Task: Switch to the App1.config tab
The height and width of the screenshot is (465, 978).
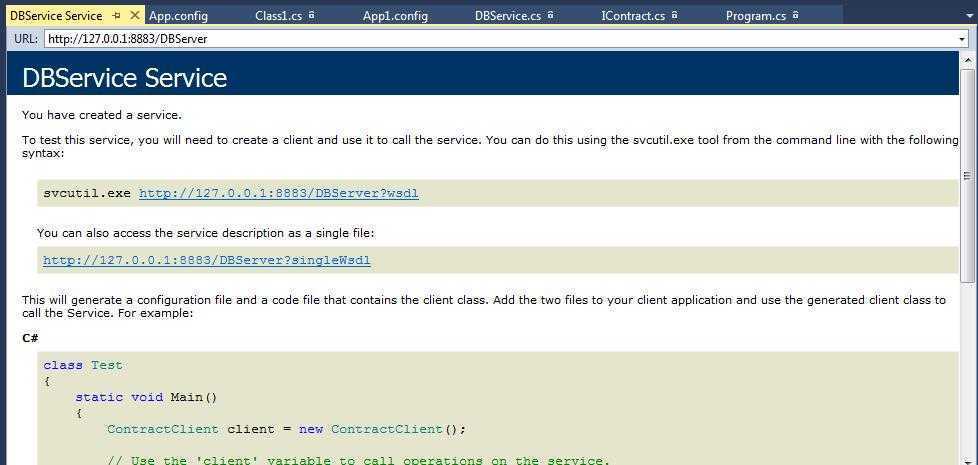Action: coord(395,16)
